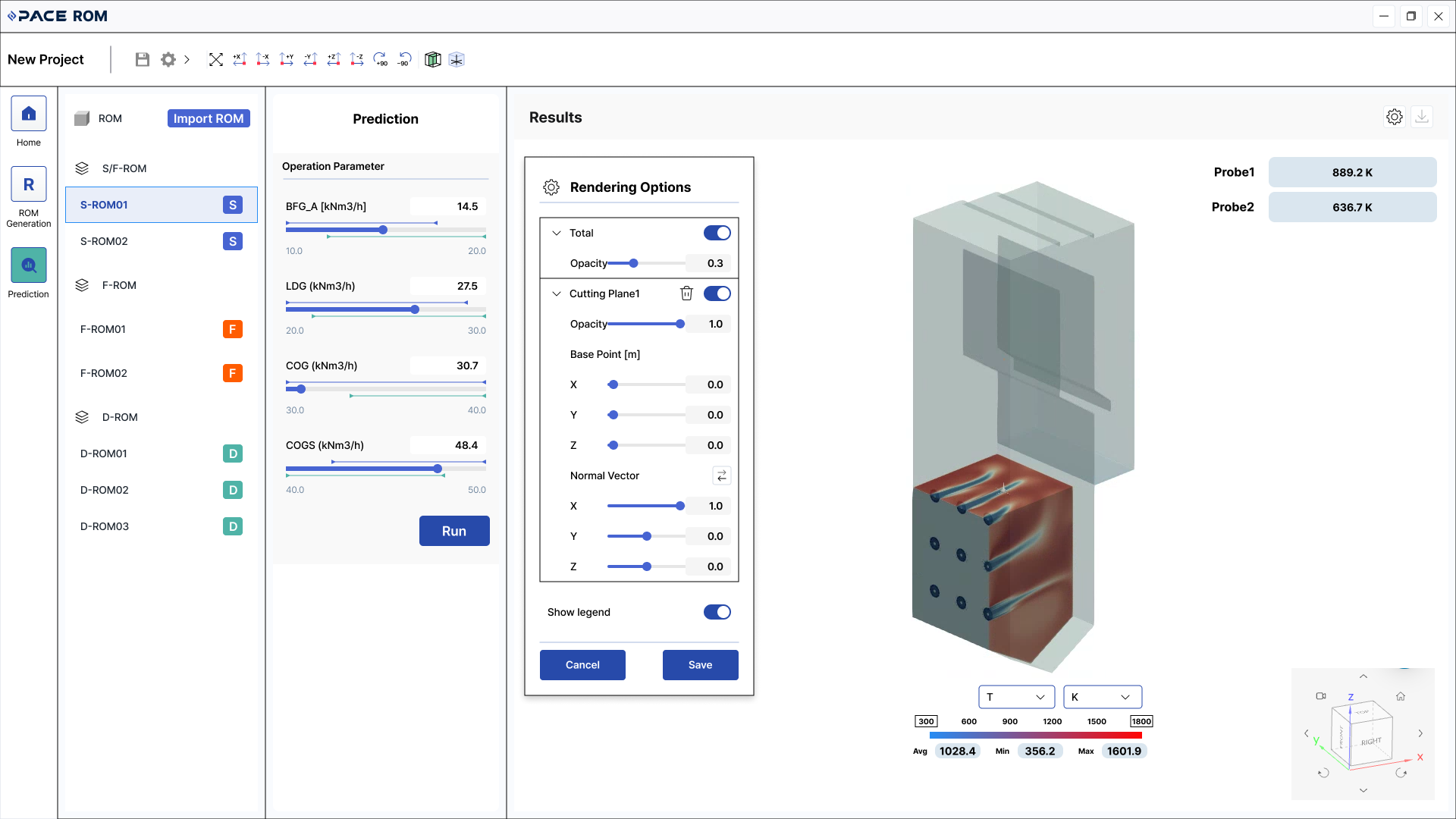Rotate view +90 degrees
This screenshot has height=819, width=1456.
pos(381,59)
